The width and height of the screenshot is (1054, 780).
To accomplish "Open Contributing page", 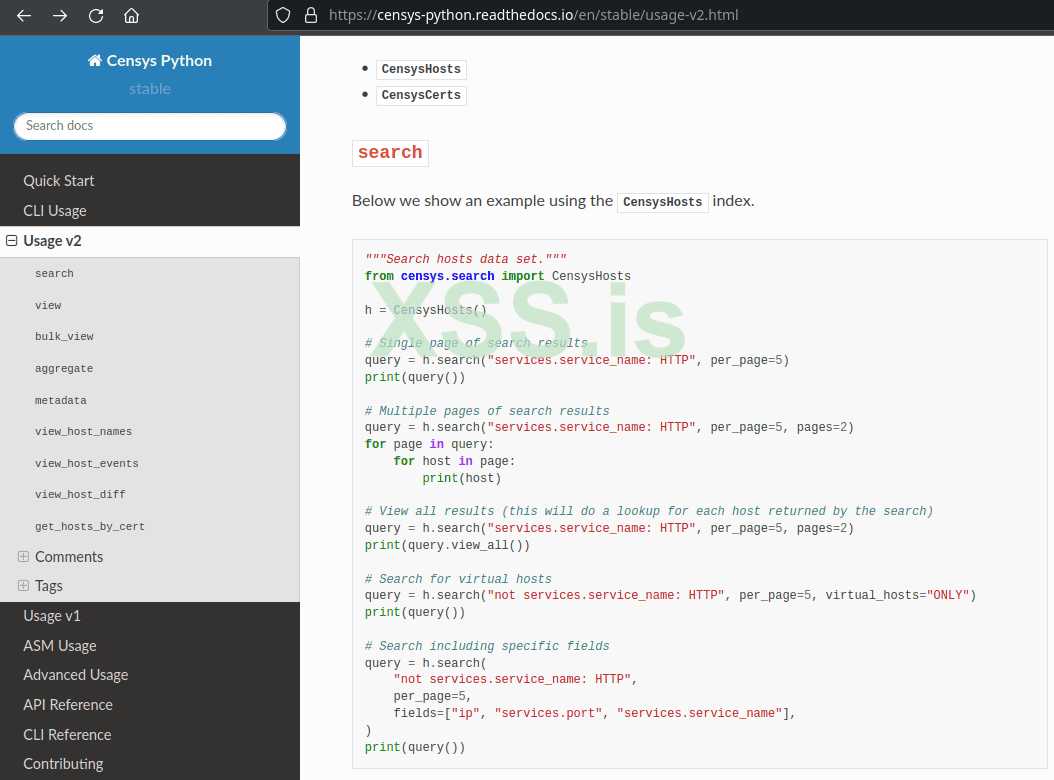I will [63, 764].
